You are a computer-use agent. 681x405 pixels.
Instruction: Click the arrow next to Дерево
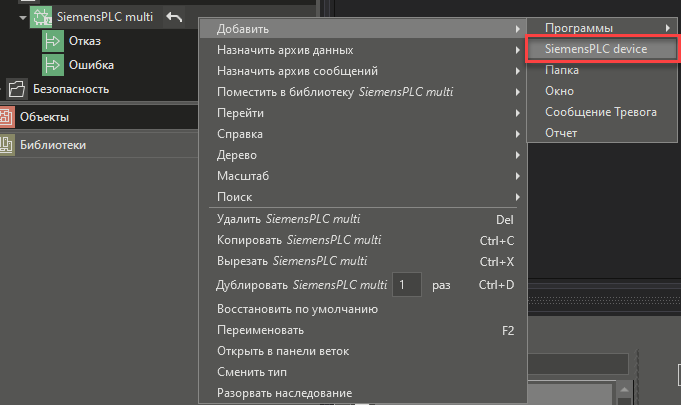pos(518,155)
